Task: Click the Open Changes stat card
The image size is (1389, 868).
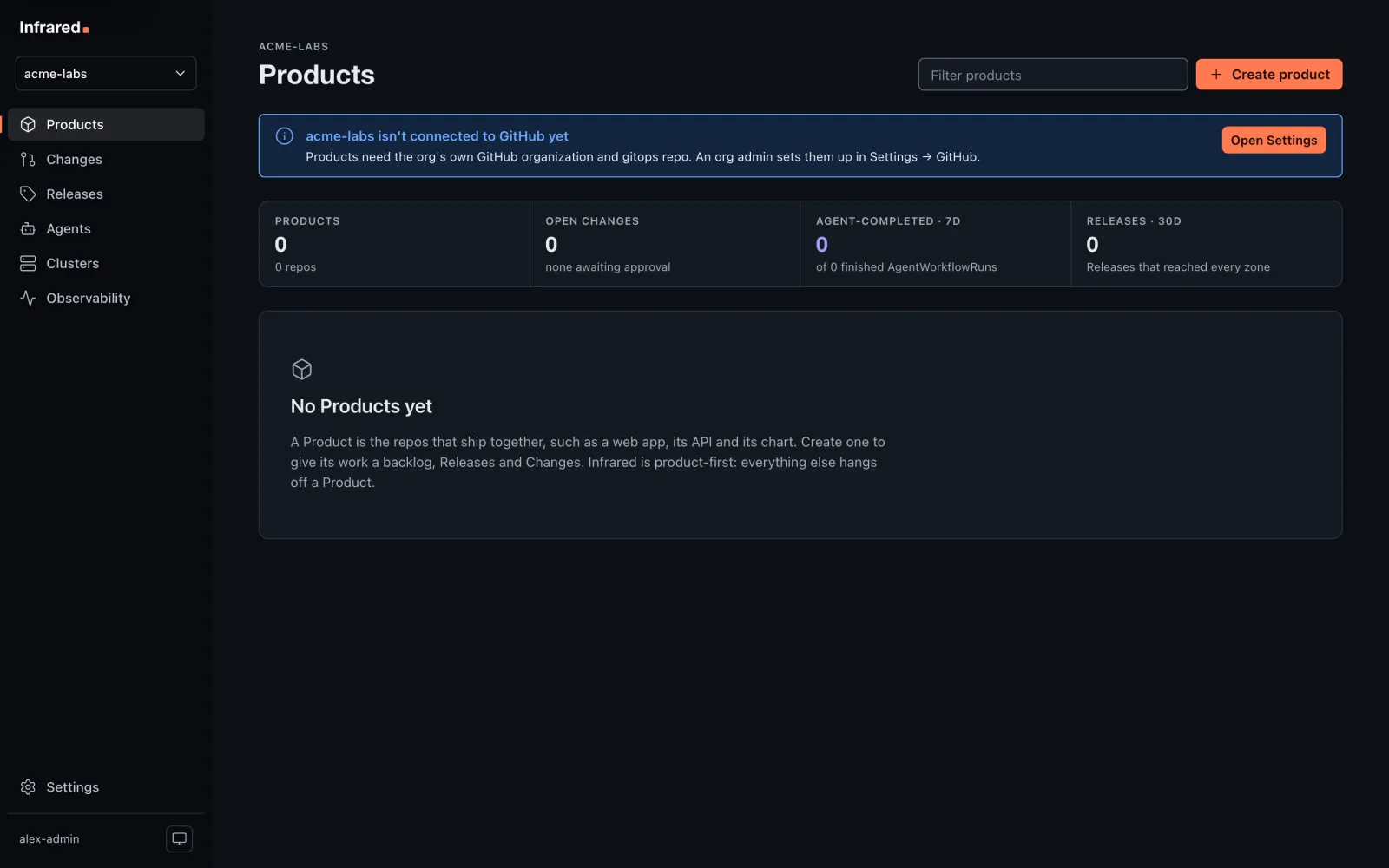Action: [665, 244]
